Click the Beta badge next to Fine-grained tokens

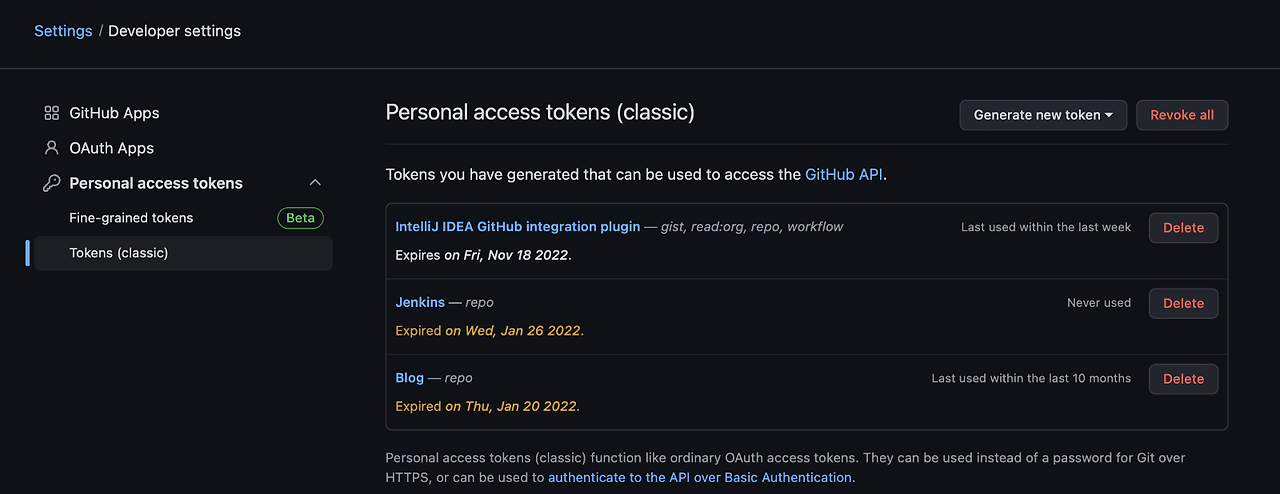(300, 218)
